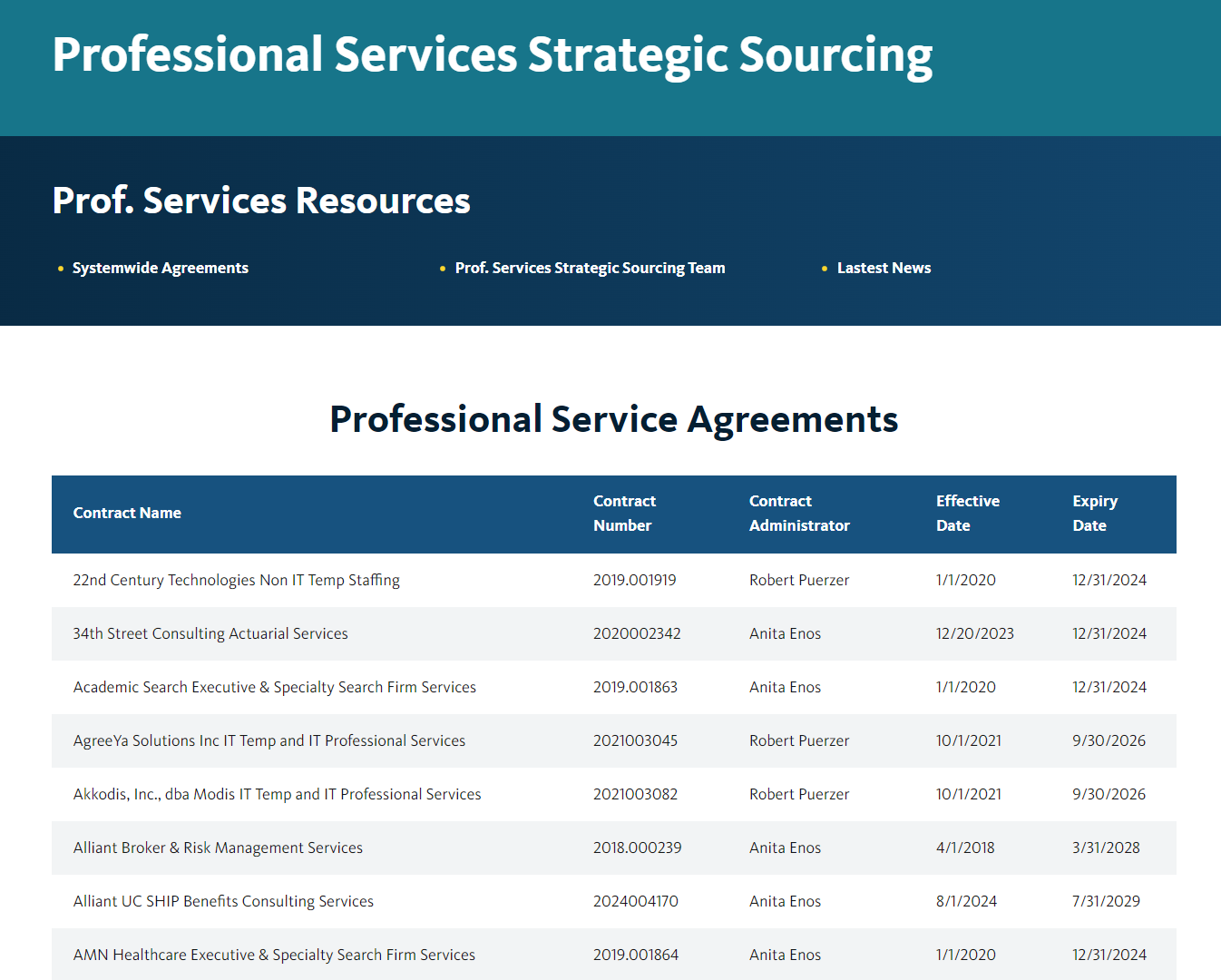
Task: Click AMN Healthcare Executive & Specialty Search row
Action: [x=274, y=955]
